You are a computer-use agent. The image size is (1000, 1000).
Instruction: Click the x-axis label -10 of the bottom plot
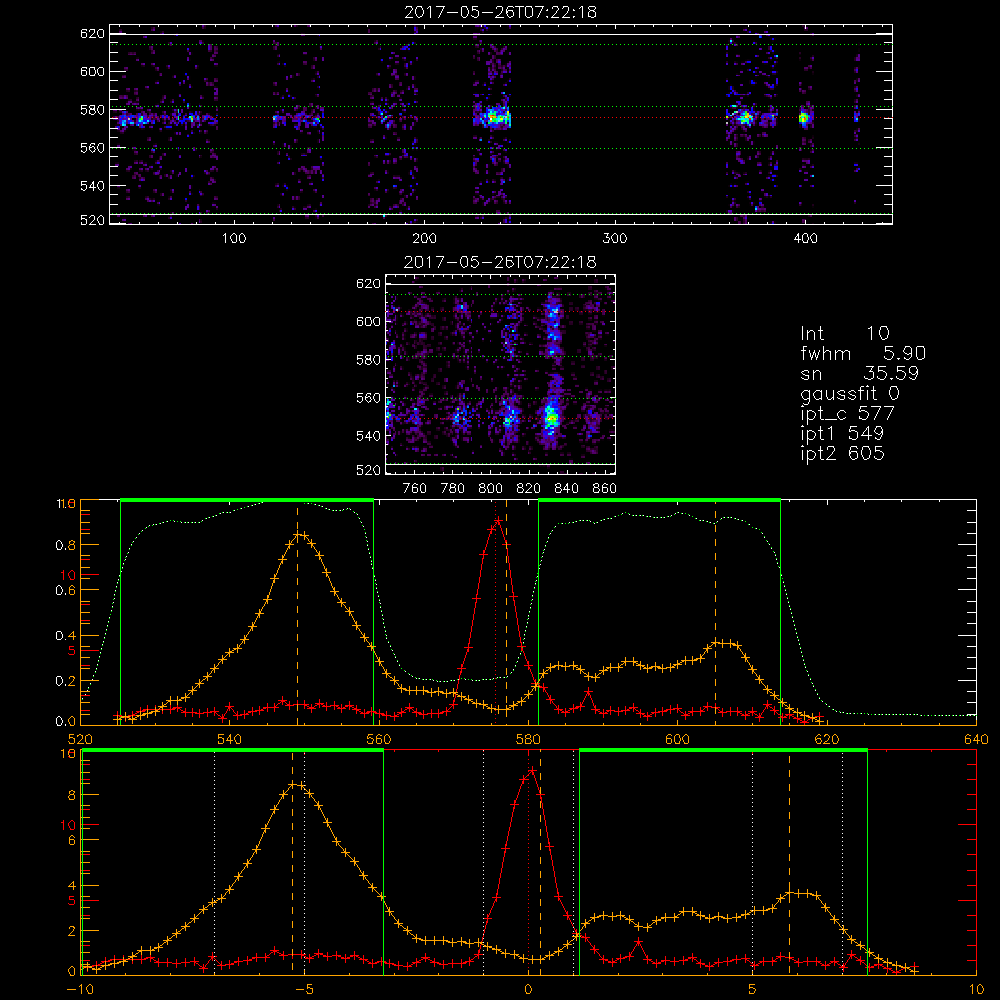79,989
